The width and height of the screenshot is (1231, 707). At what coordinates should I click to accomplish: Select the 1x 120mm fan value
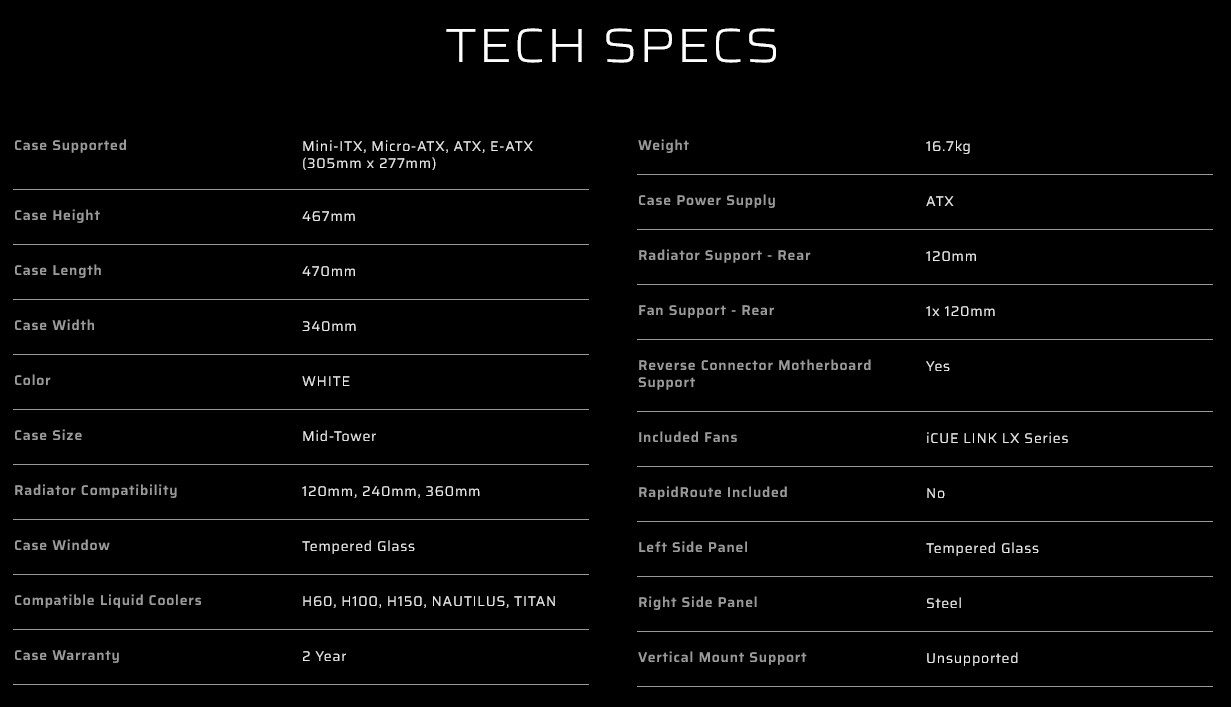point(960,311)
